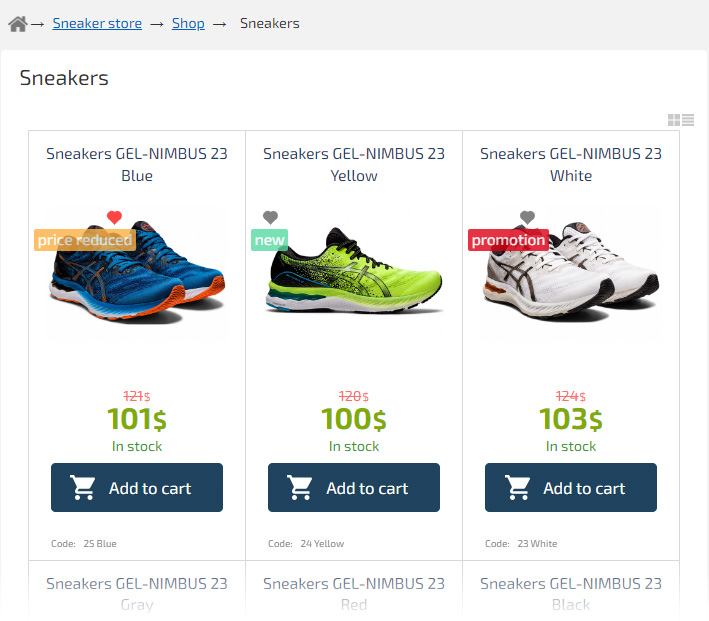The image size is (709, 621).
Task: Click the red 'promotion' badge
Action: pyautogui.click(x=508, y=240)
